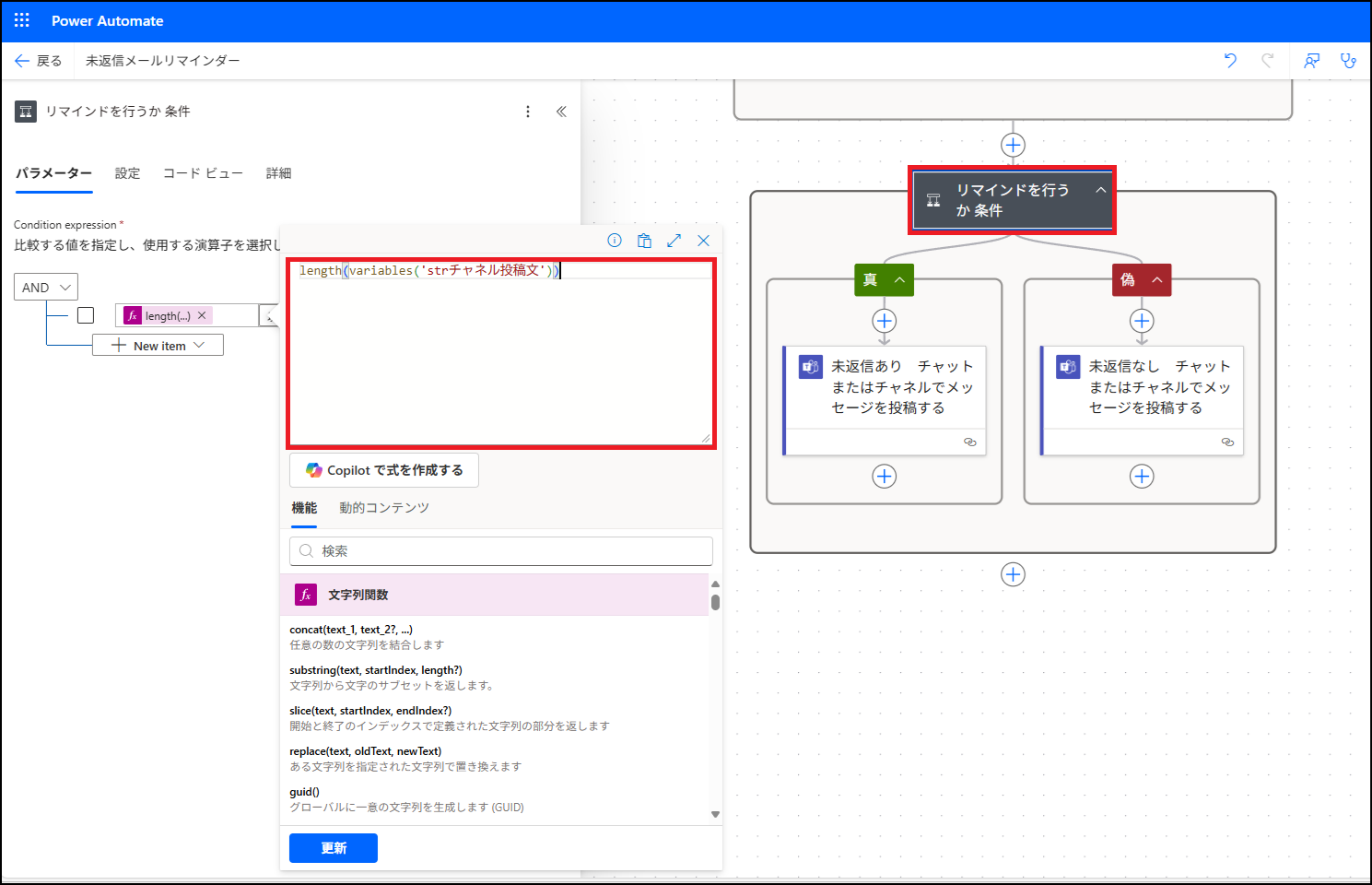Close the expression editor popup
Screen dimensions: 1372x885
click(x=703, y=241)
